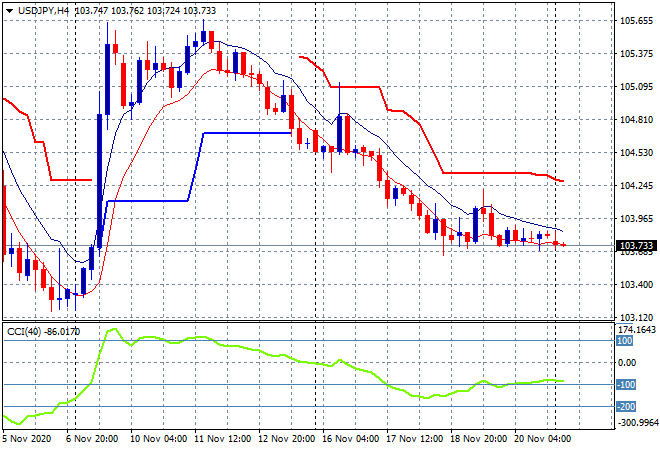Click the CCI 100 level label
The width and height of the screenshot is (660, 450).
[x=625, y=341]
